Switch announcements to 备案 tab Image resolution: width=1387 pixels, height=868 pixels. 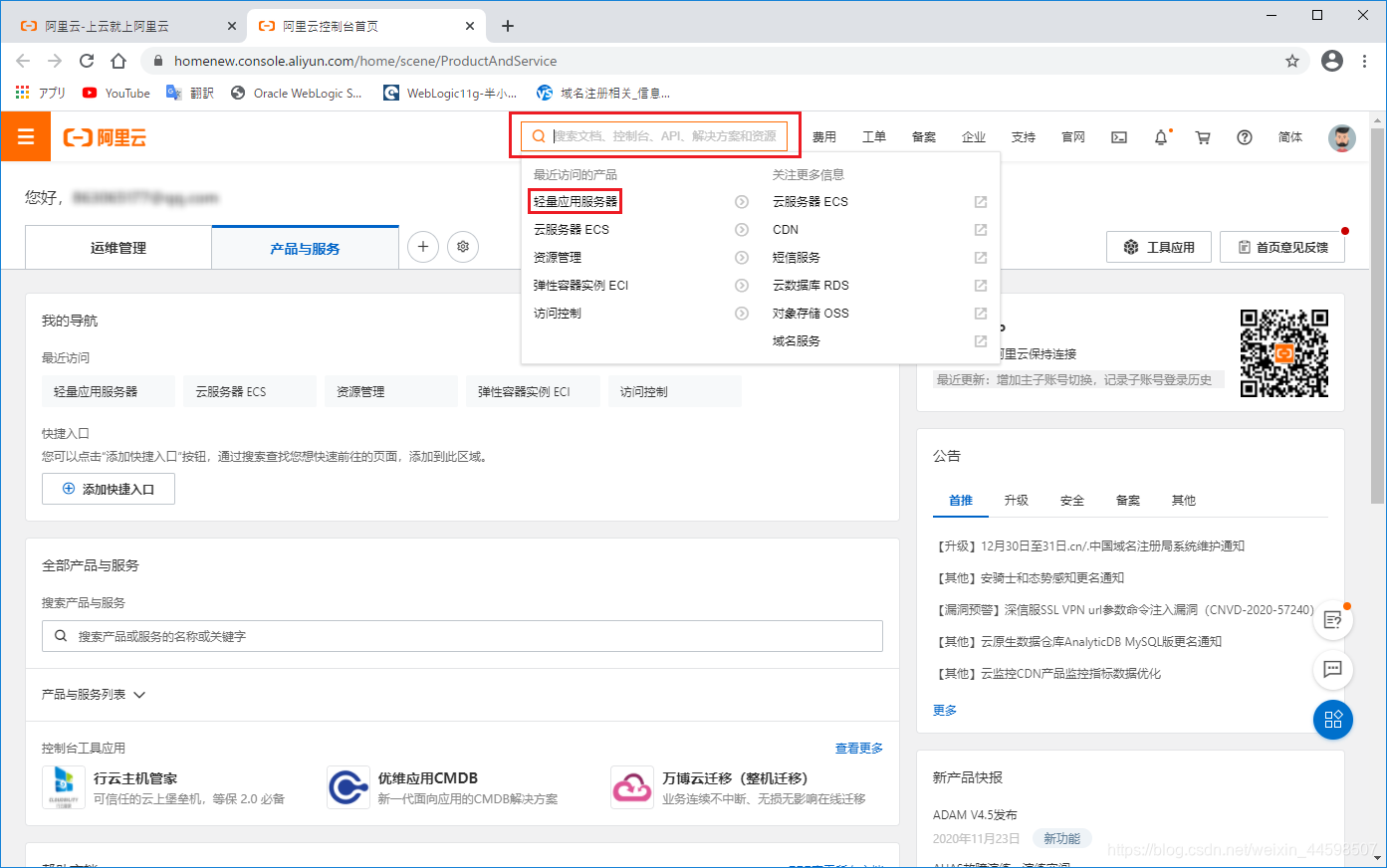point(1128,501)
